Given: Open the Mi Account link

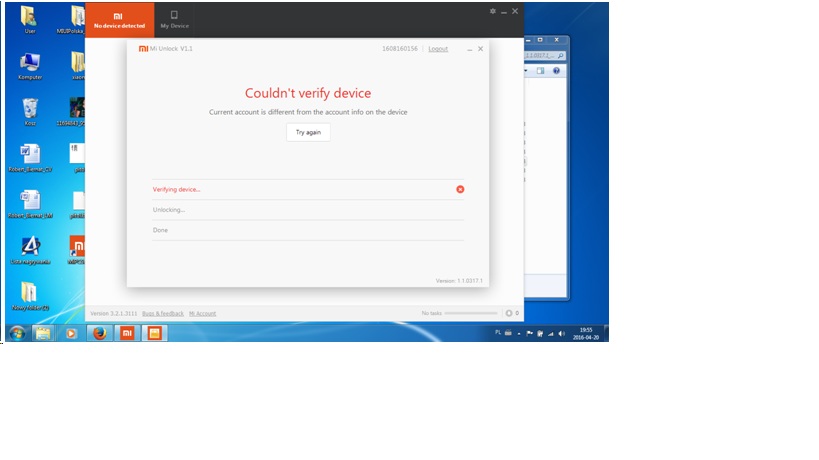Looking at the screenshot, I should coord(202,313).
